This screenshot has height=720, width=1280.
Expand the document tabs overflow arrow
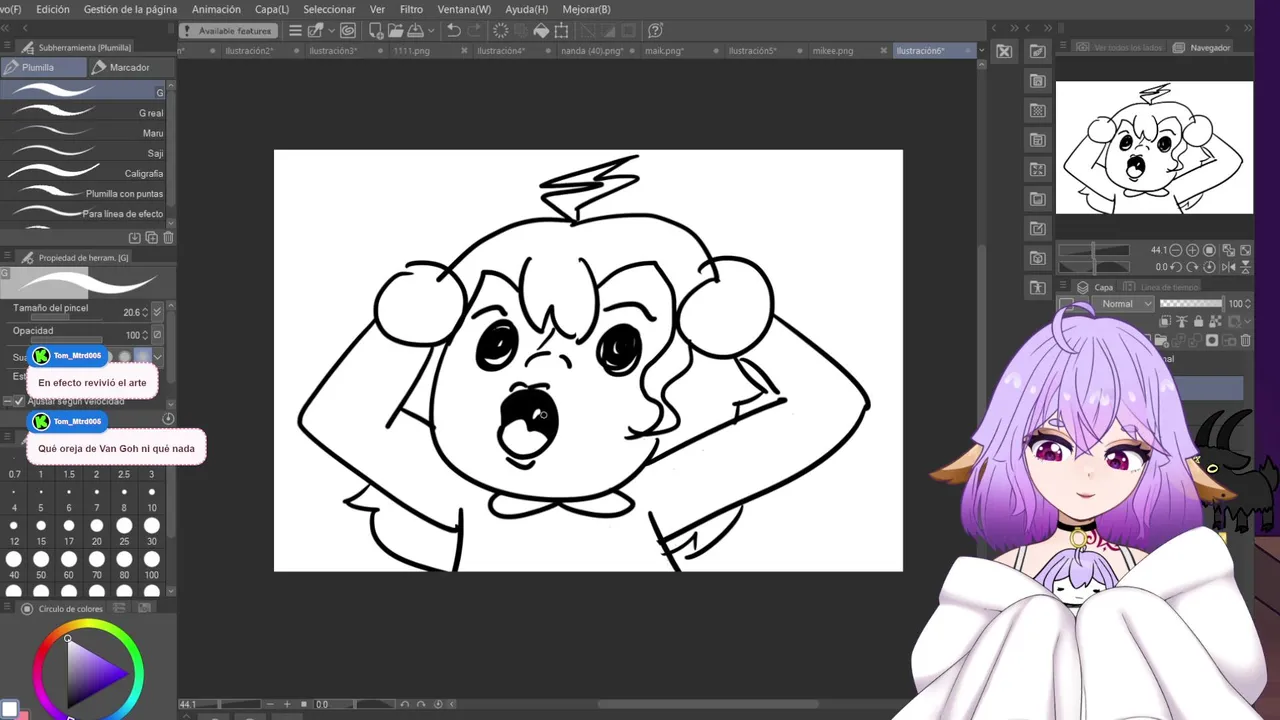(981, 50)
